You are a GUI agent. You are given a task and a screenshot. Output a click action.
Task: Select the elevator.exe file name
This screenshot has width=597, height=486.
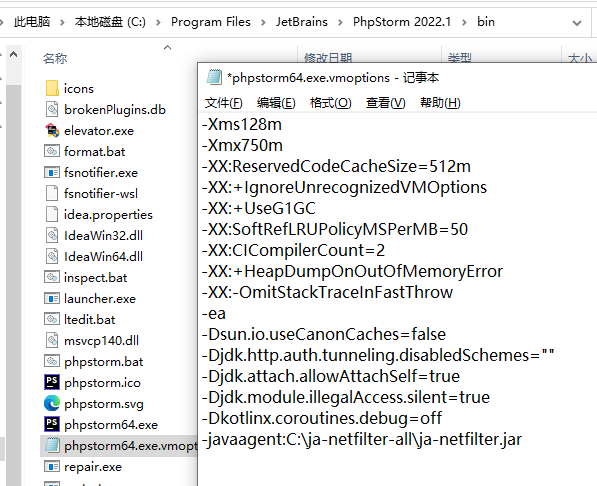[x=99, y=131]
